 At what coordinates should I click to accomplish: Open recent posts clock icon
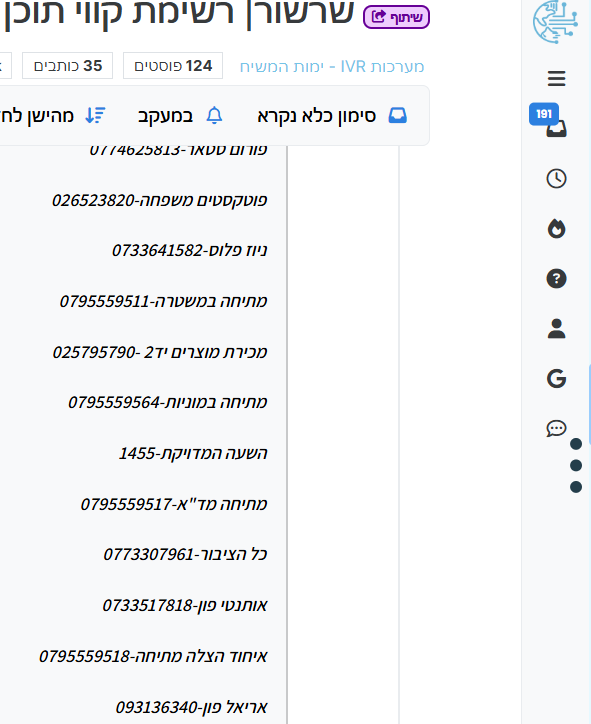point(556,178)
